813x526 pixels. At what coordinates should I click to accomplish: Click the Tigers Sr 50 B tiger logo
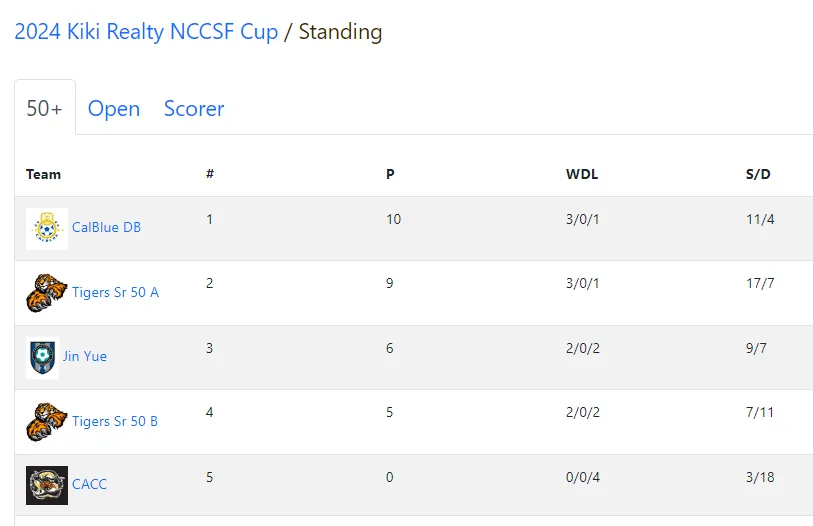point(47,422)
